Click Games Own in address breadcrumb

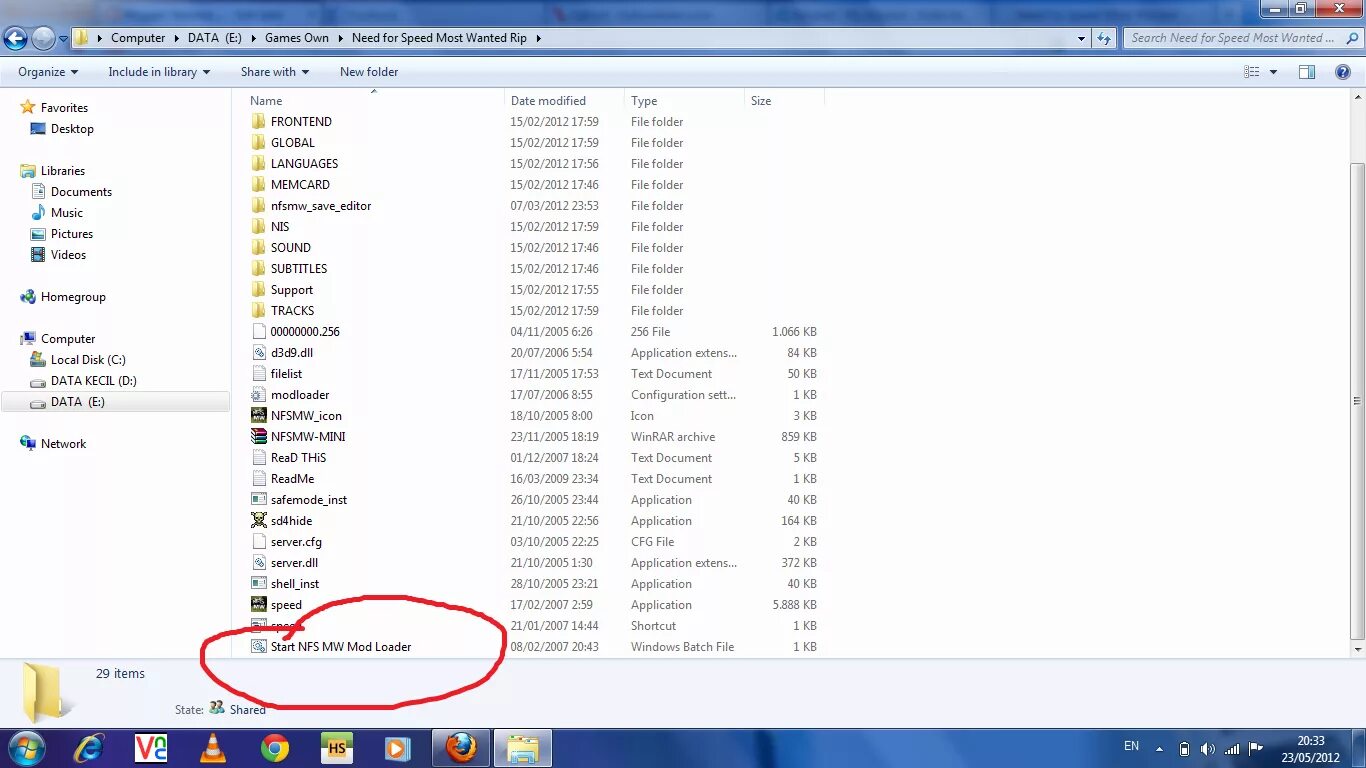pyautogui.click(x=297, y=38)
